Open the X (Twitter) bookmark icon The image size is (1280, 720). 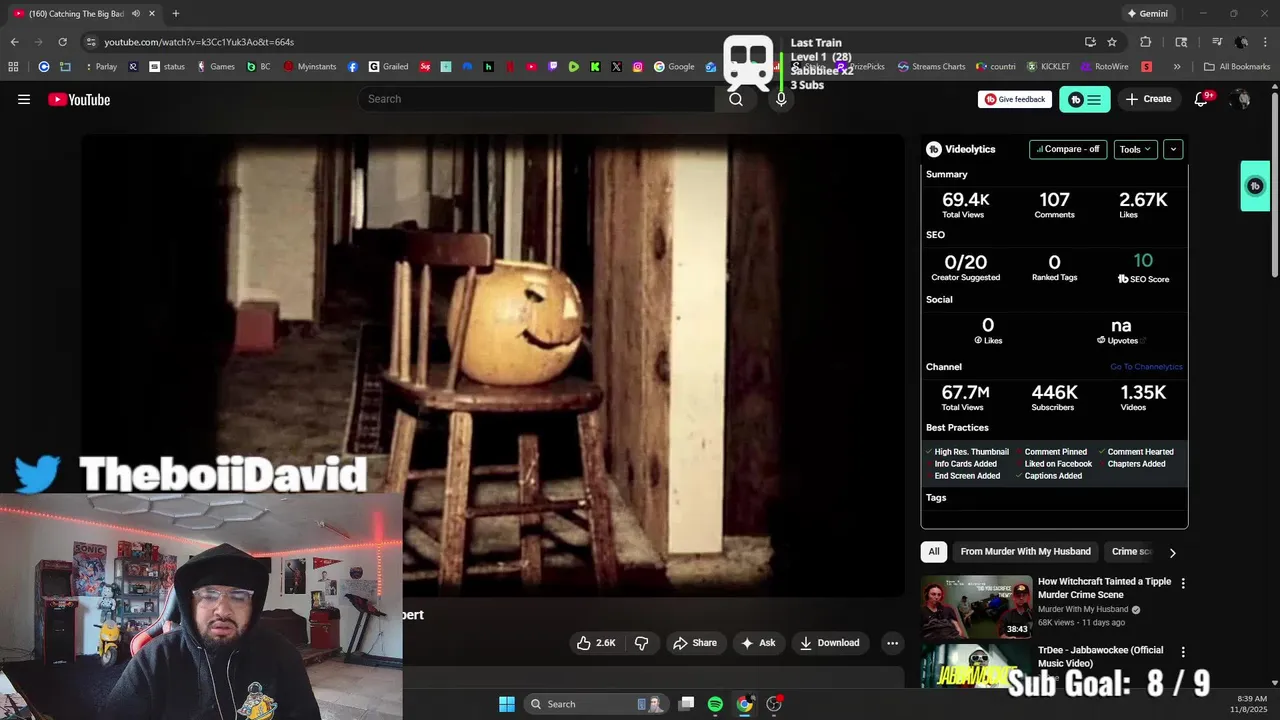coord(616,67)
